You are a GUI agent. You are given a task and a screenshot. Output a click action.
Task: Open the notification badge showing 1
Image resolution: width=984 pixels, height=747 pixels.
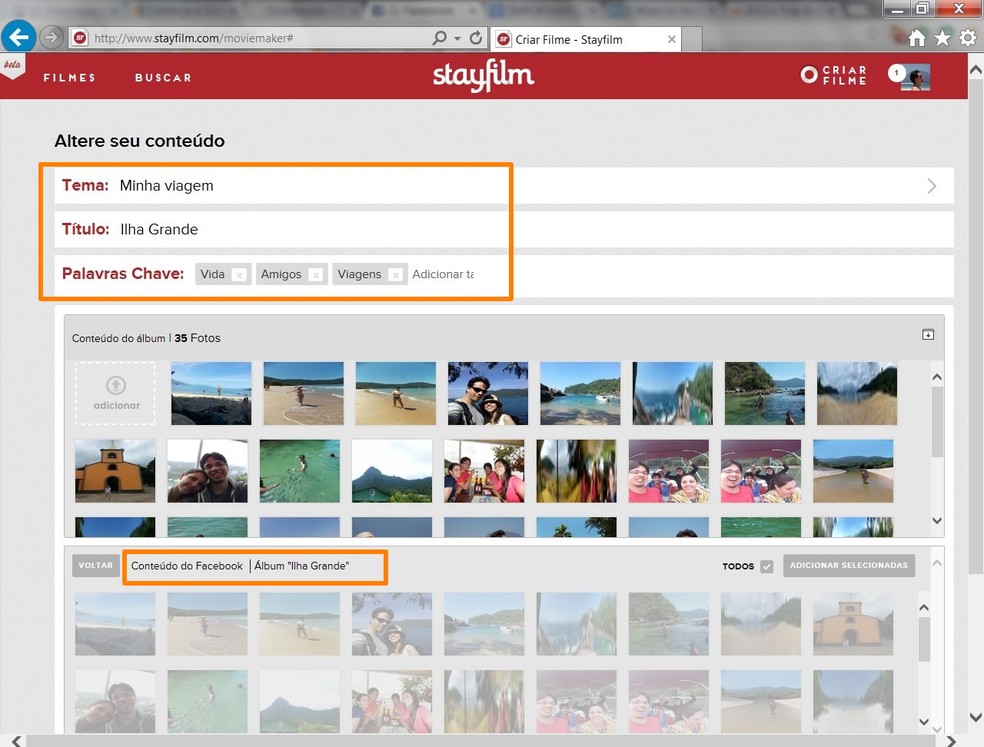[x=896, y=73]
